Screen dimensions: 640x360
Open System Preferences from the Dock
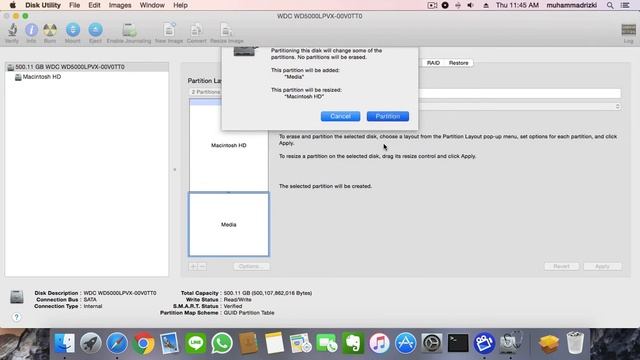pyautogui.click(x=432, y=343)
